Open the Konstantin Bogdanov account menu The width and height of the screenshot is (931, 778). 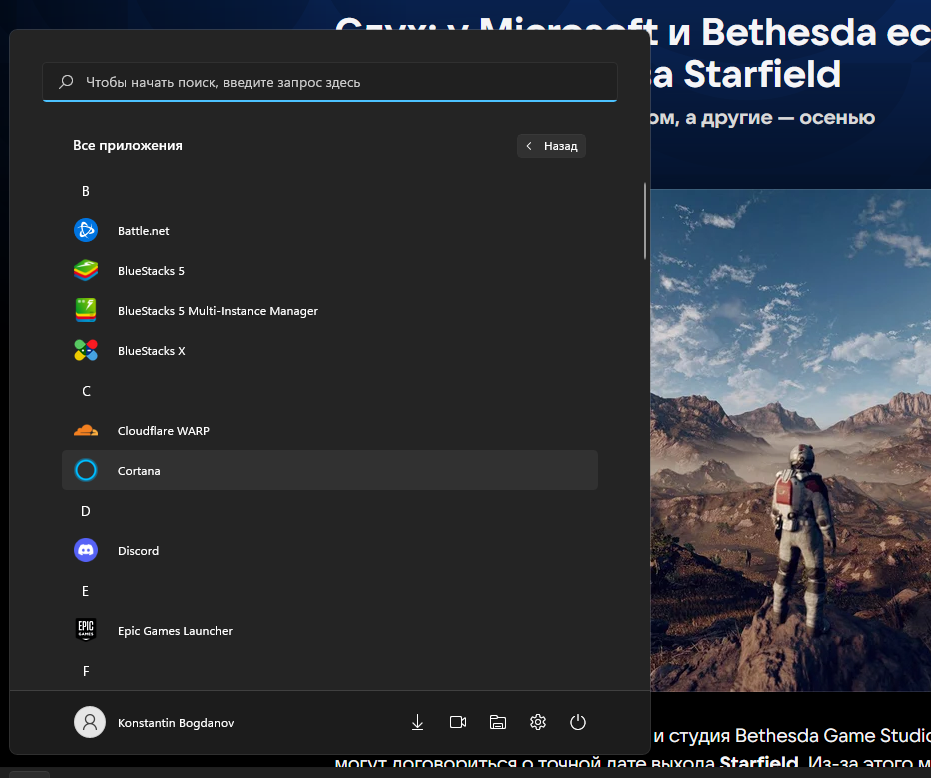pyautogui.click(x=155, y=722)
